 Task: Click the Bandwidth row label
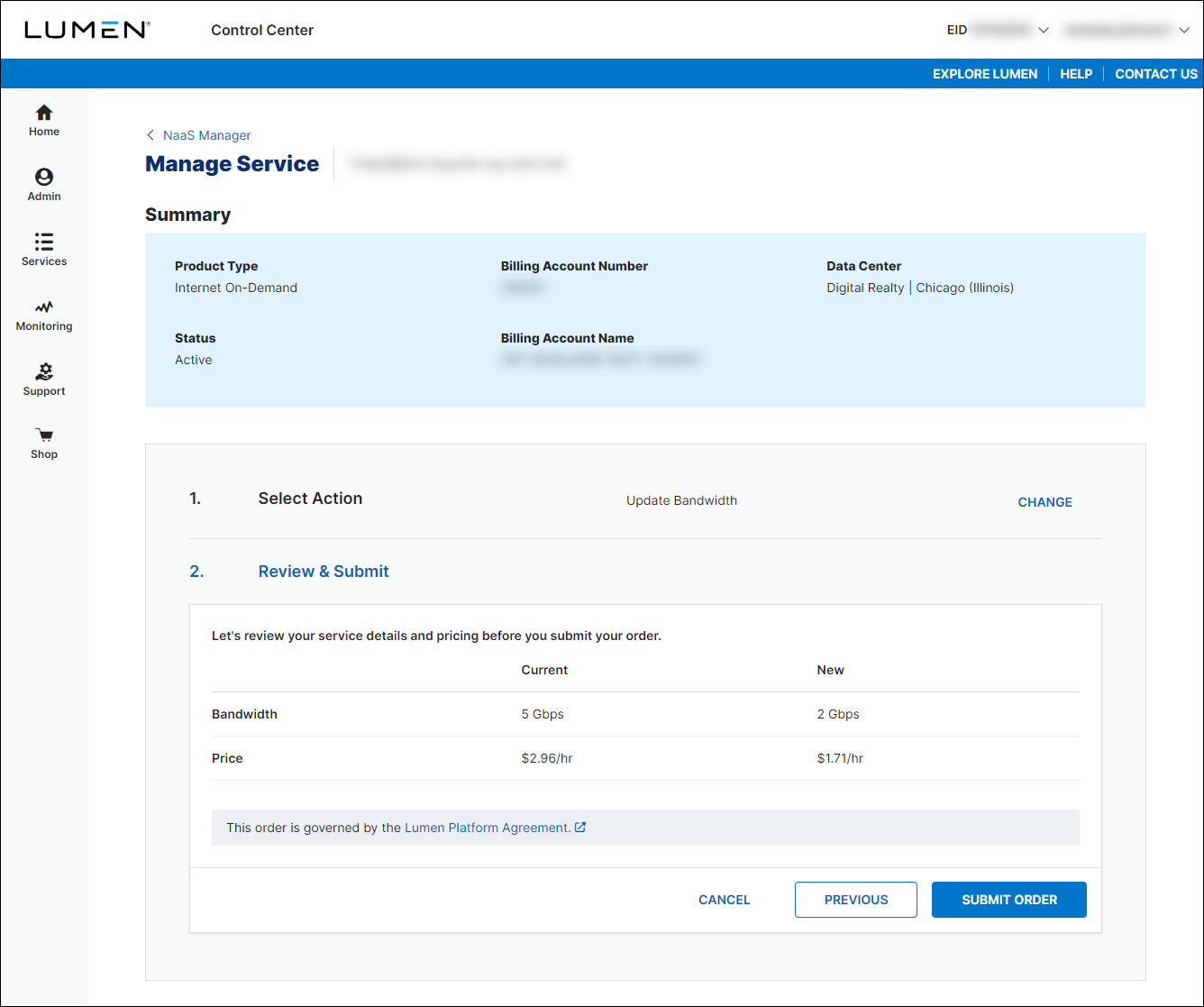244,714
